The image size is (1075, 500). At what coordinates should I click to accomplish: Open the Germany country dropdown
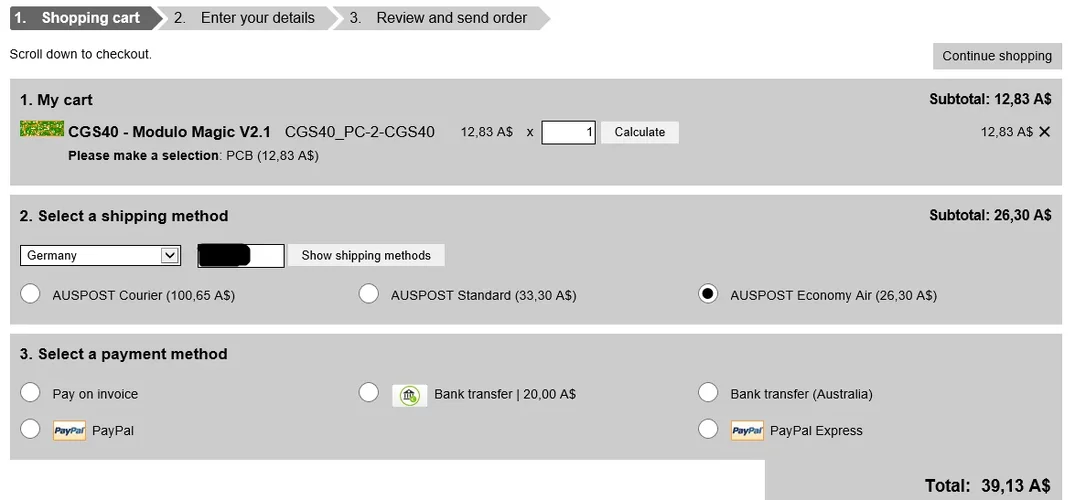100,255
